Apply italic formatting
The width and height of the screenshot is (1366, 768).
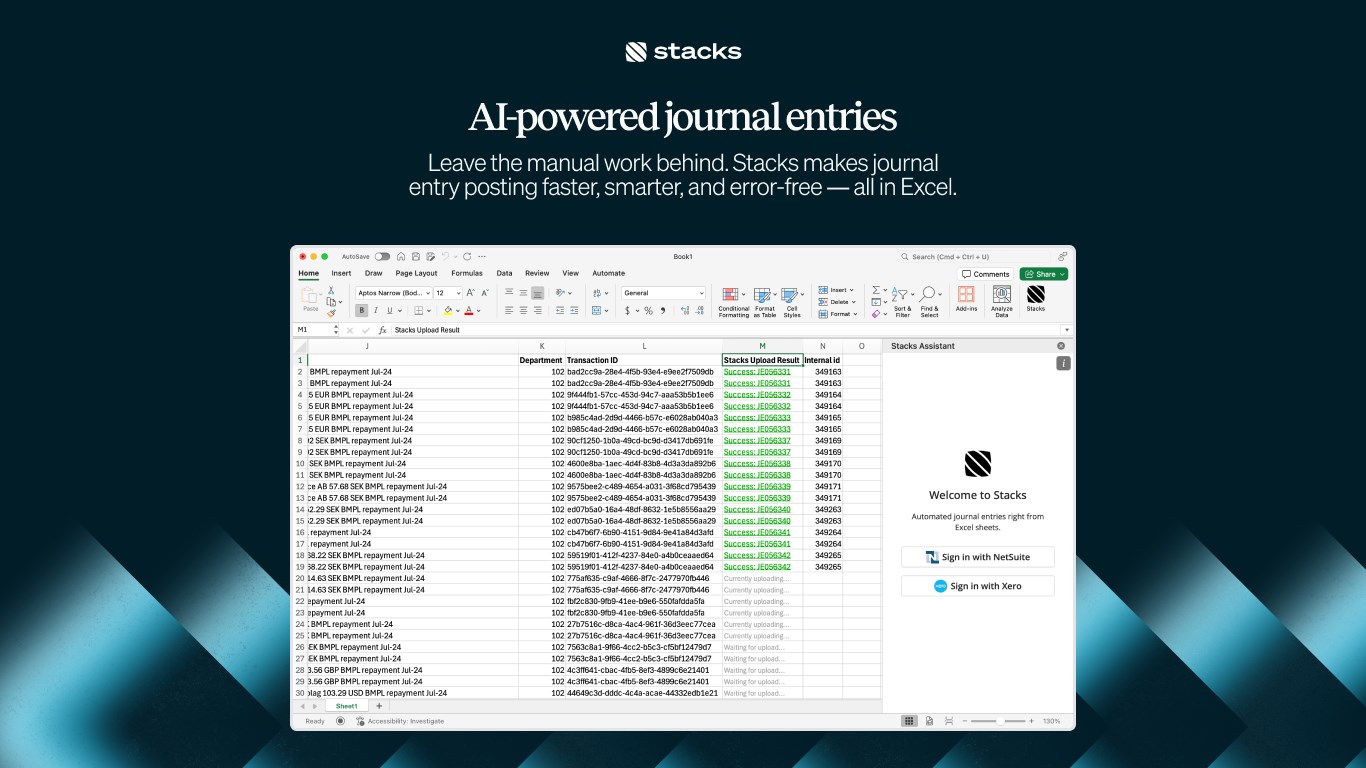[376, 311]
